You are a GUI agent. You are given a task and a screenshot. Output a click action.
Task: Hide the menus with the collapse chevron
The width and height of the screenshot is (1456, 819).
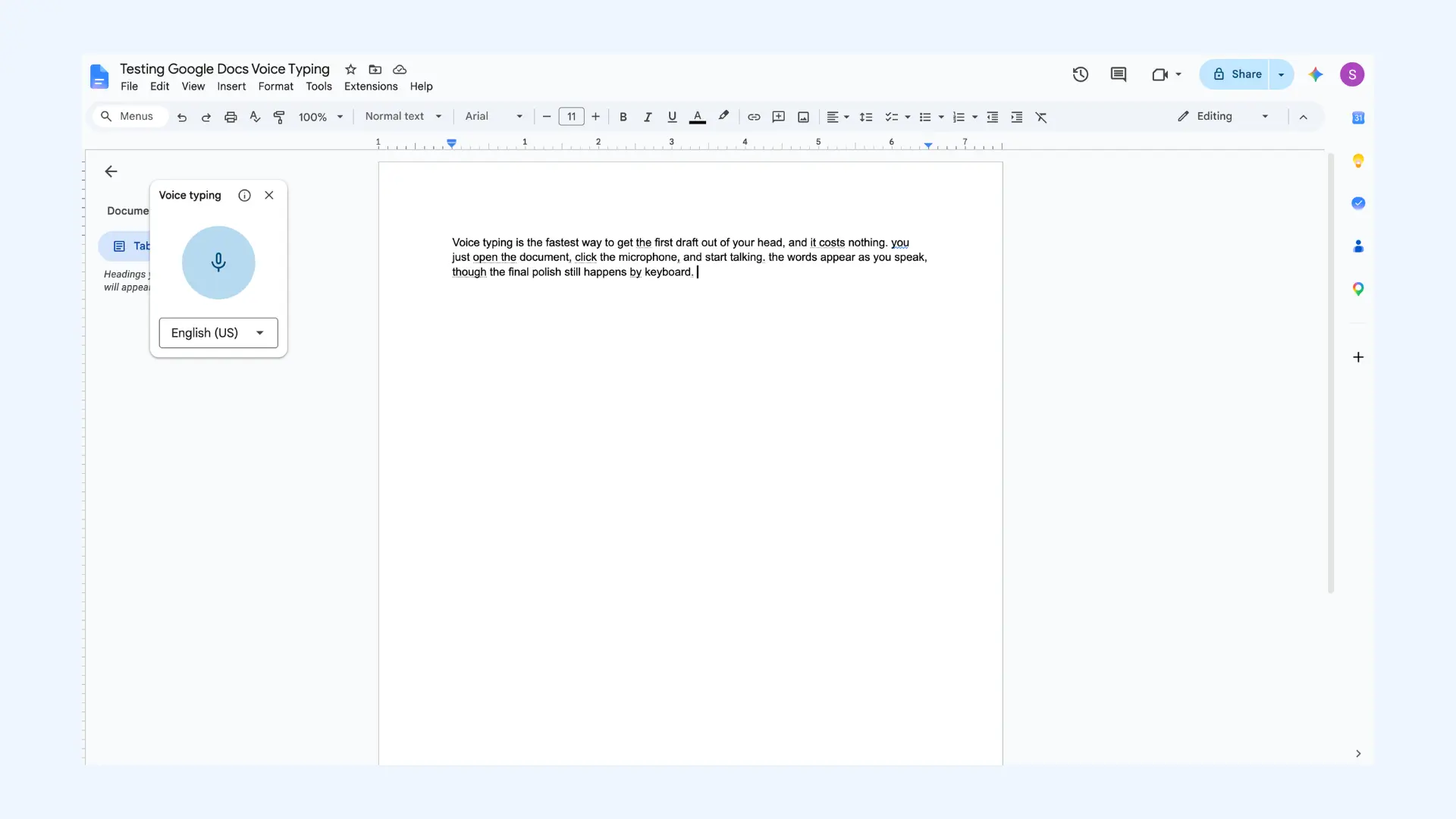1304,117
